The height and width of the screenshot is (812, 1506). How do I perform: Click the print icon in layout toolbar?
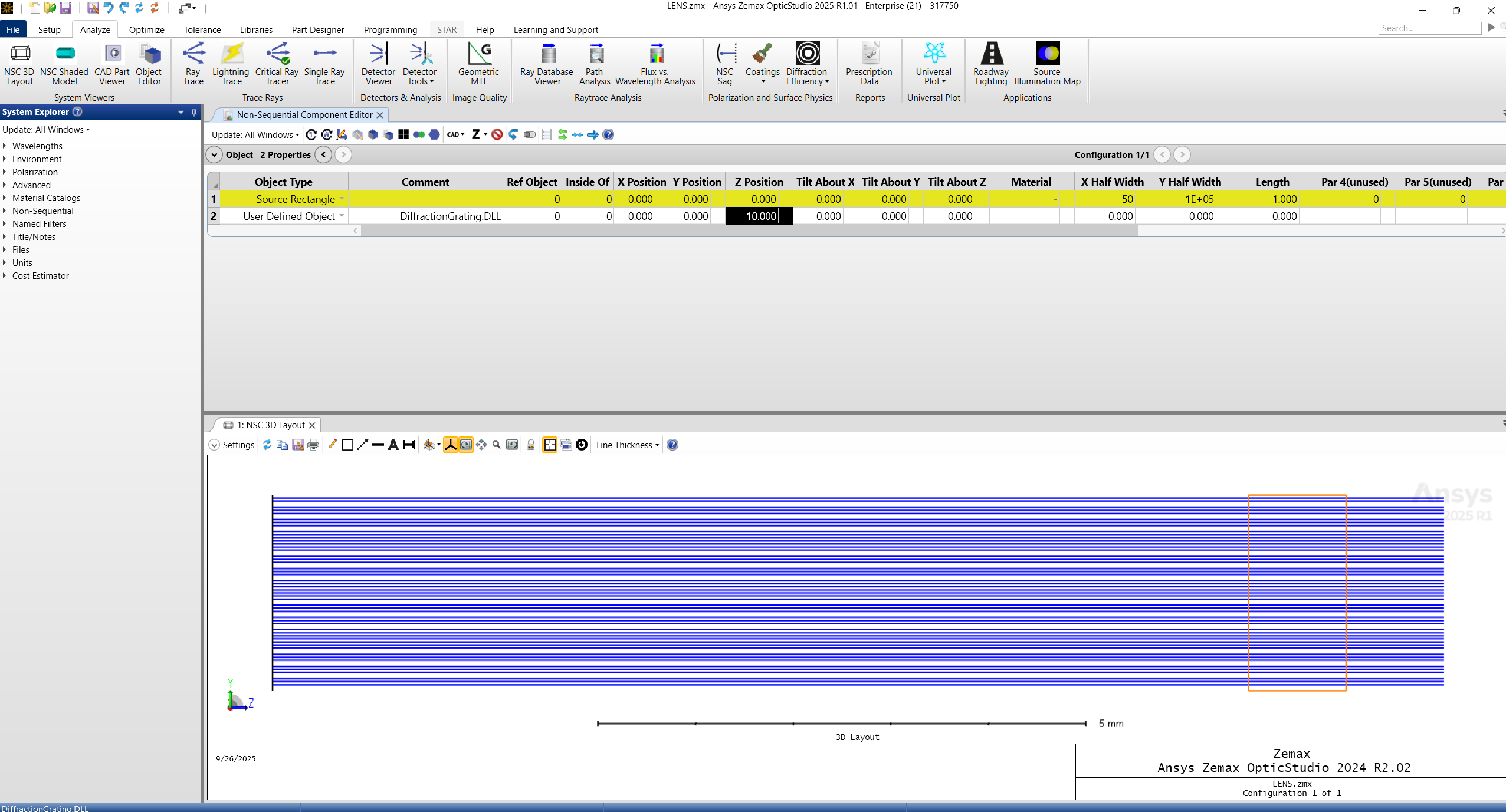(x=313, y=445)
